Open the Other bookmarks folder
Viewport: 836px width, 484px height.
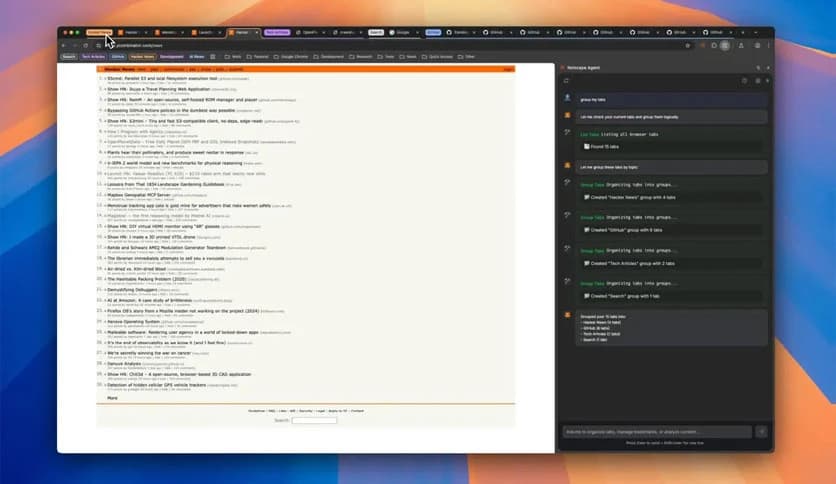click(x=466, y=57)
